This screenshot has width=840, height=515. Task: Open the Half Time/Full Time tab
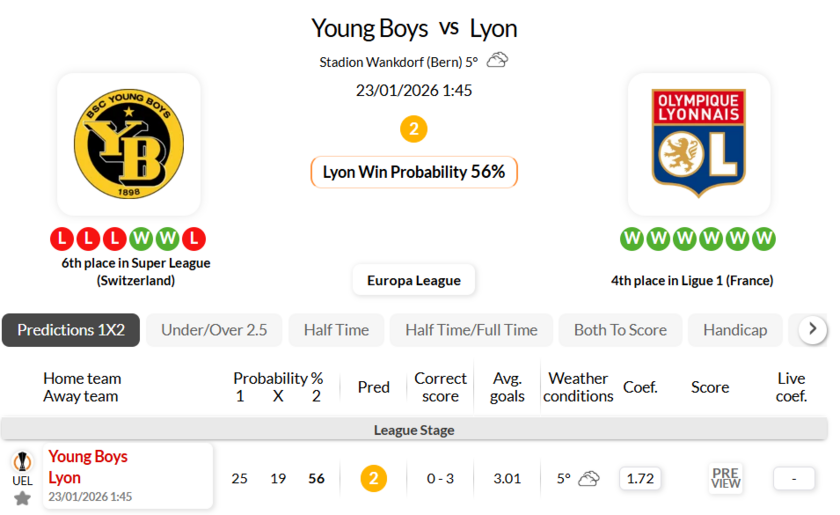471,330
